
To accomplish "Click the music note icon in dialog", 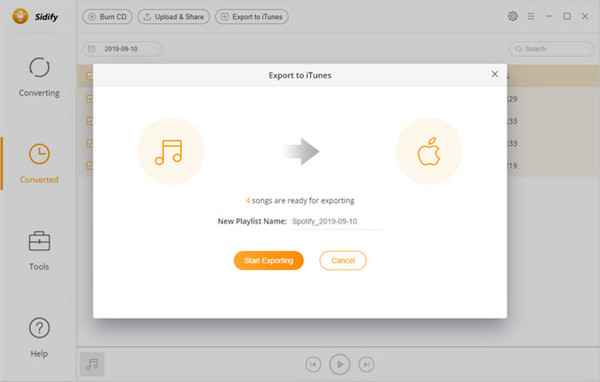I will coord(171,151).
